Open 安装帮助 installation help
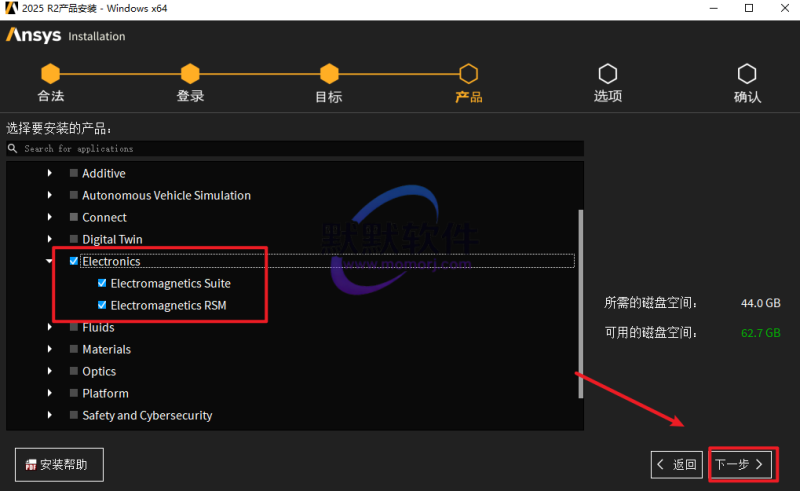The width and height of the screenshot is (800, 491). [59, 464]
